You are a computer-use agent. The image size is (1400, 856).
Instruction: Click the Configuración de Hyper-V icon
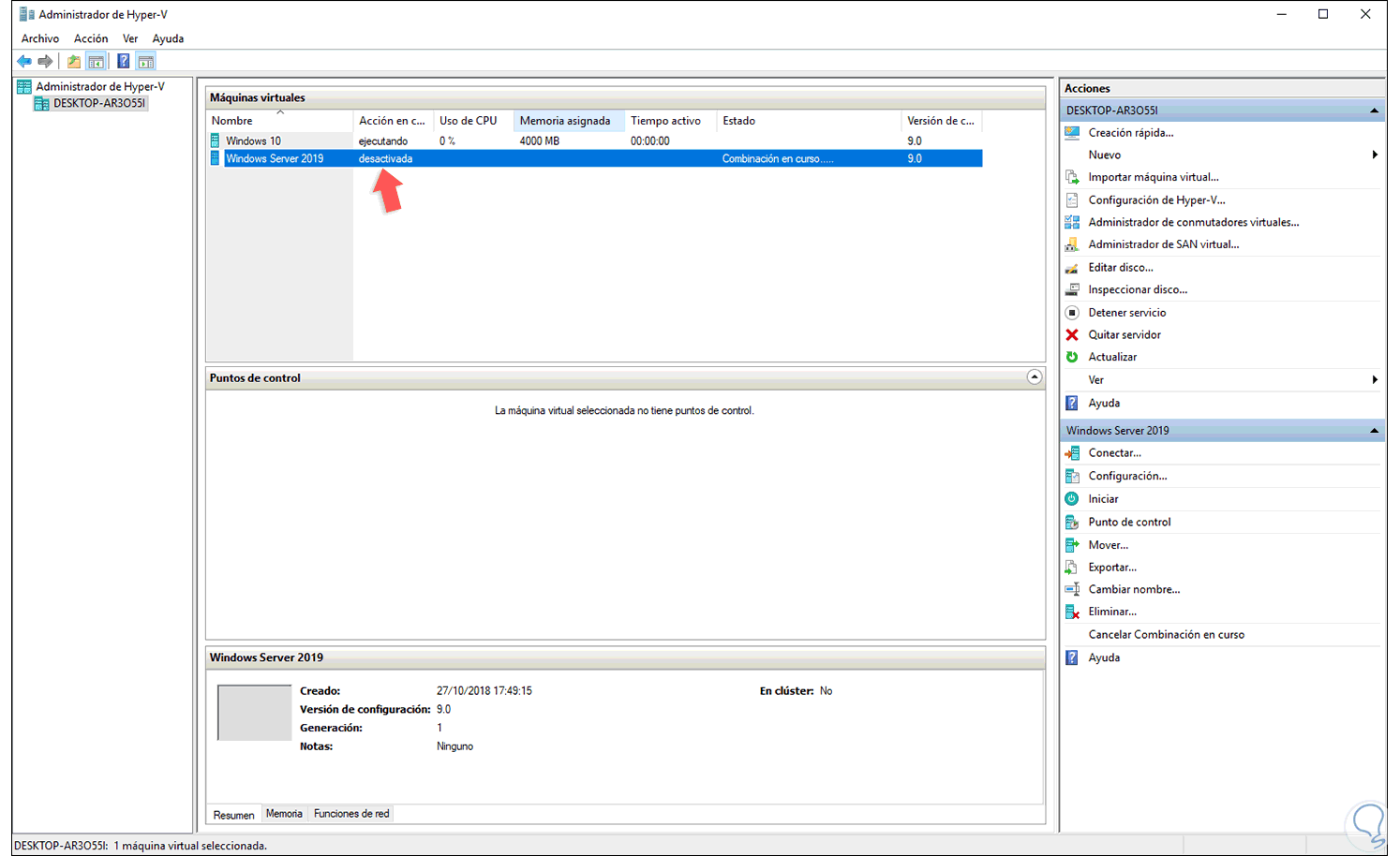(1072, 199)
